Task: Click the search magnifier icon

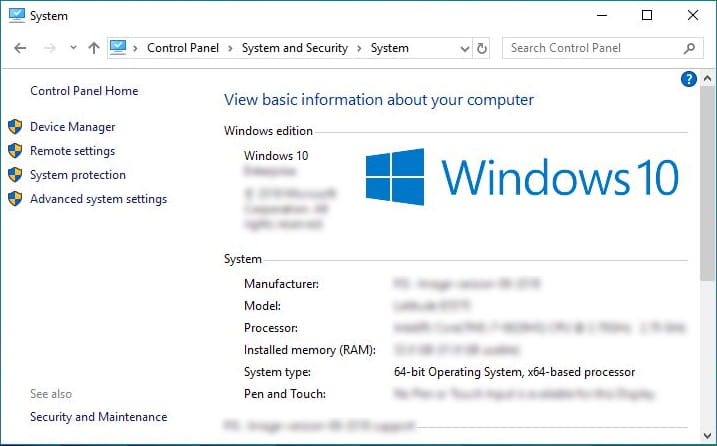Action: coord(689,48)
